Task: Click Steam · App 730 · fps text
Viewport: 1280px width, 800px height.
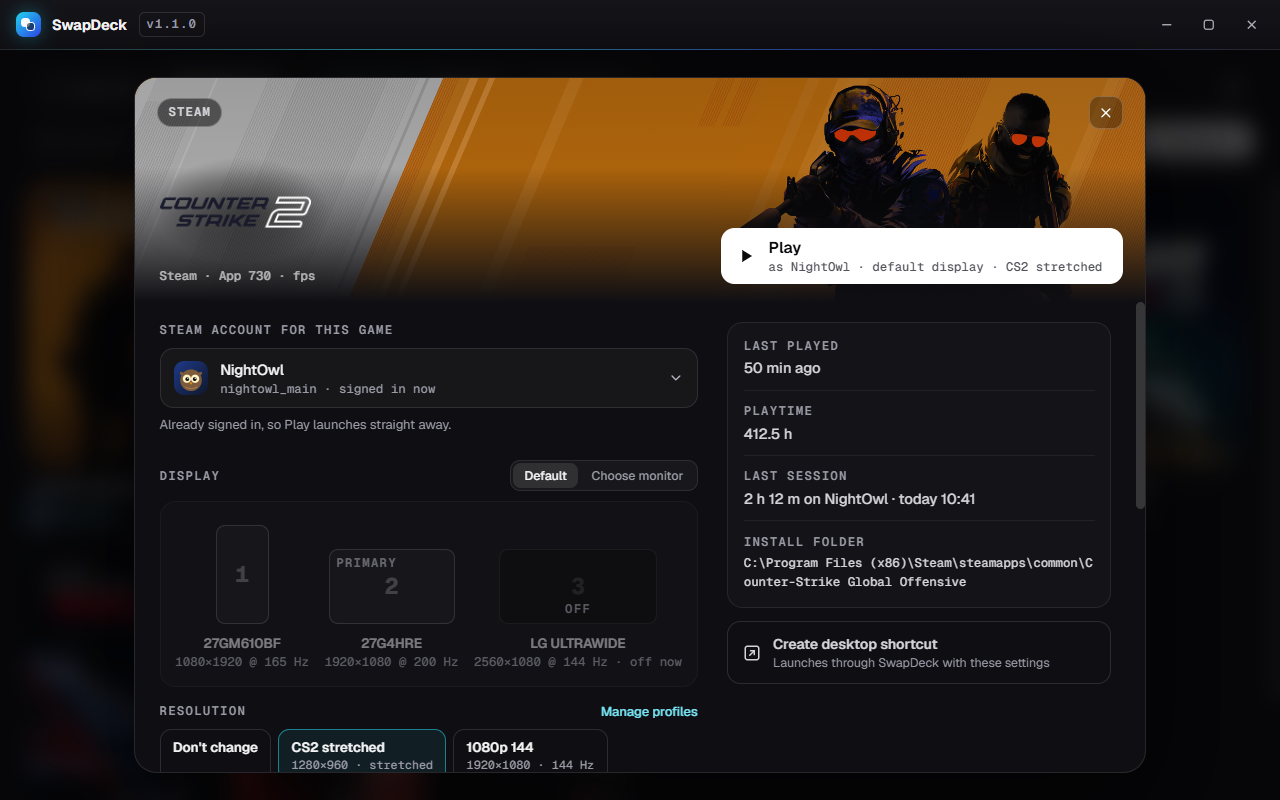Action: pos(237,276)
